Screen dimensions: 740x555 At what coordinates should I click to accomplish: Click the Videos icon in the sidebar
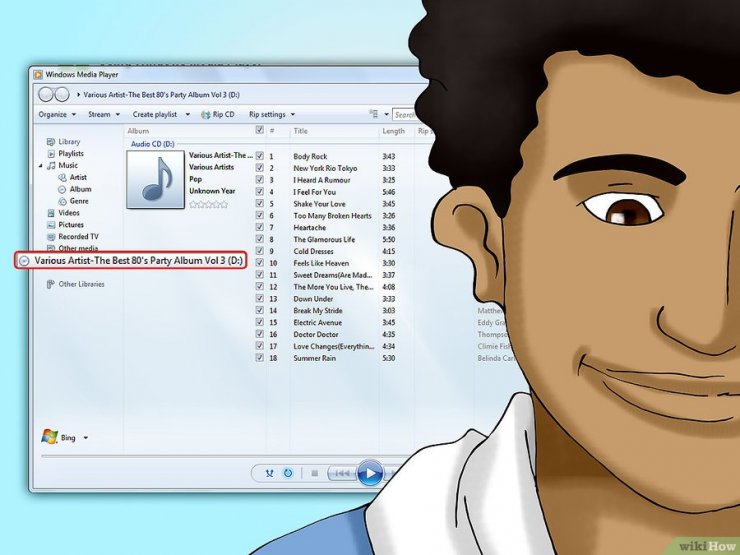[51, 213]
